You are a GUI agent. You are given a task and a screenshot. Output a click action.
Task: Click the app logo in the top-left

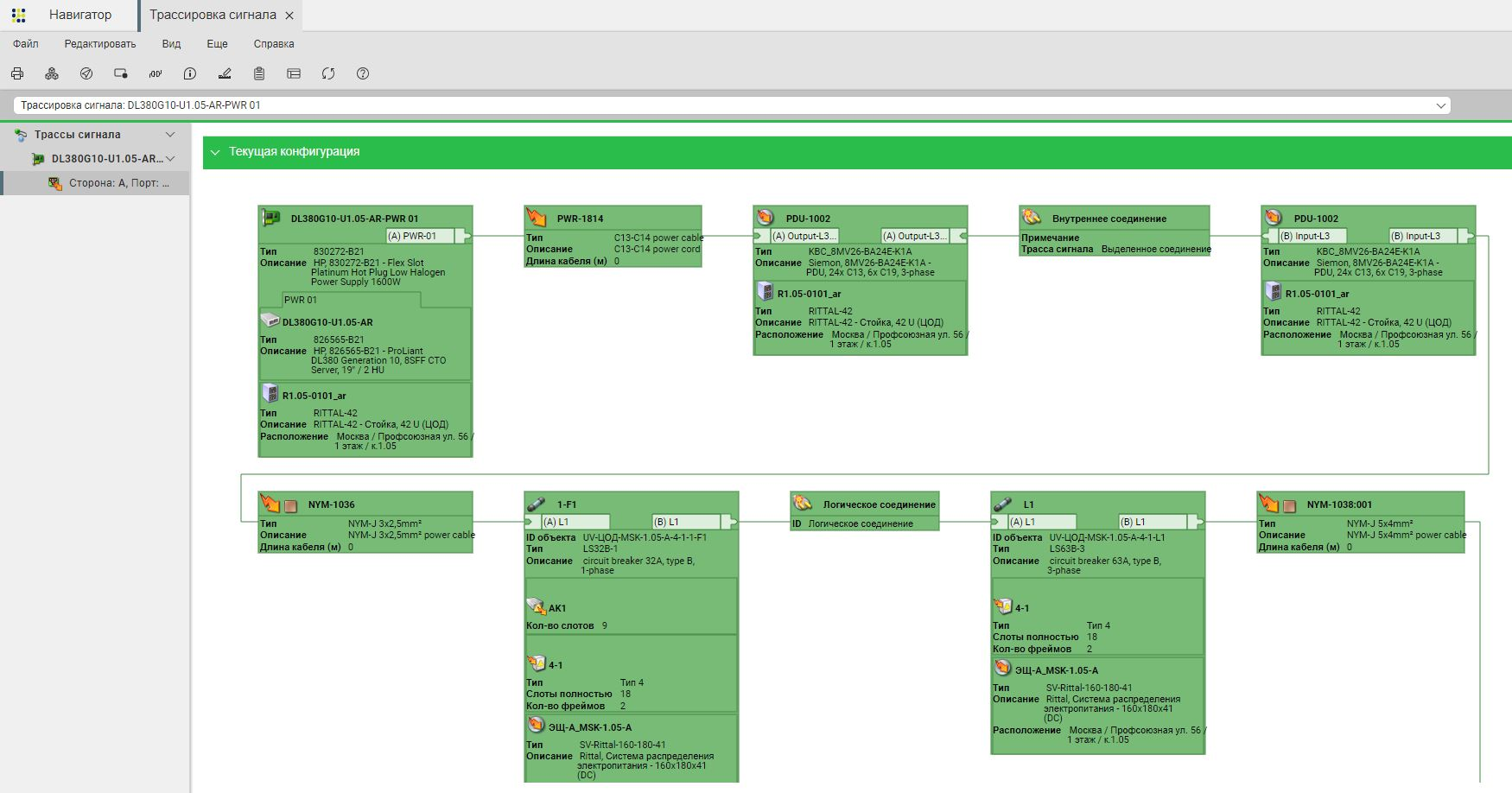(19, 15)
